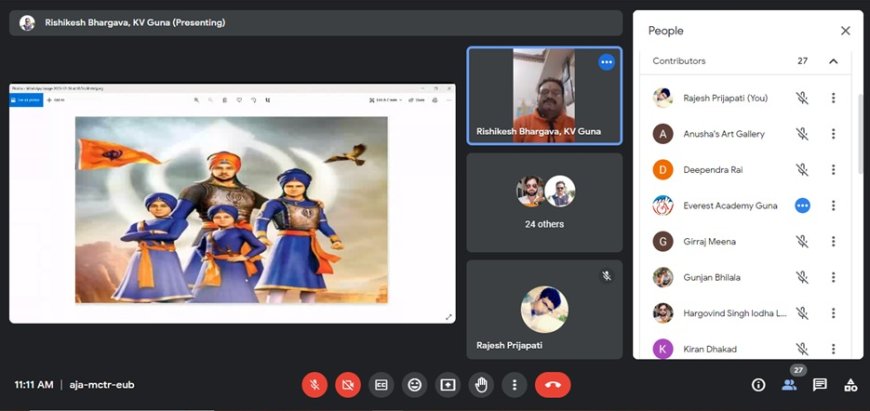Toggle the People panel icon
The height and width of the screenshot is (411, 870).
click(x=788, y=385)
